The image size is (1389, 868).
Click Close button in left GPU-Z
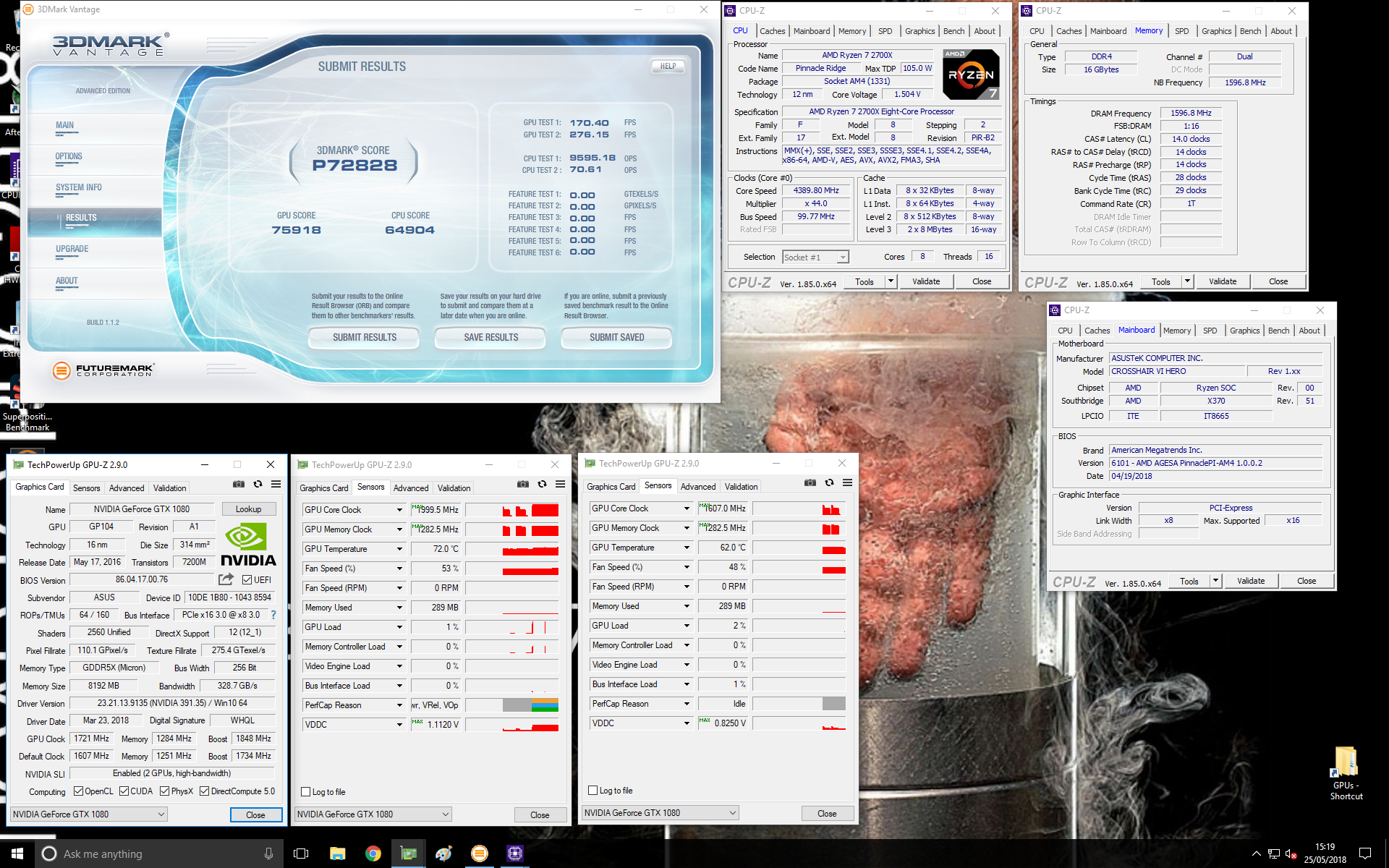click(x=255, y=814)
